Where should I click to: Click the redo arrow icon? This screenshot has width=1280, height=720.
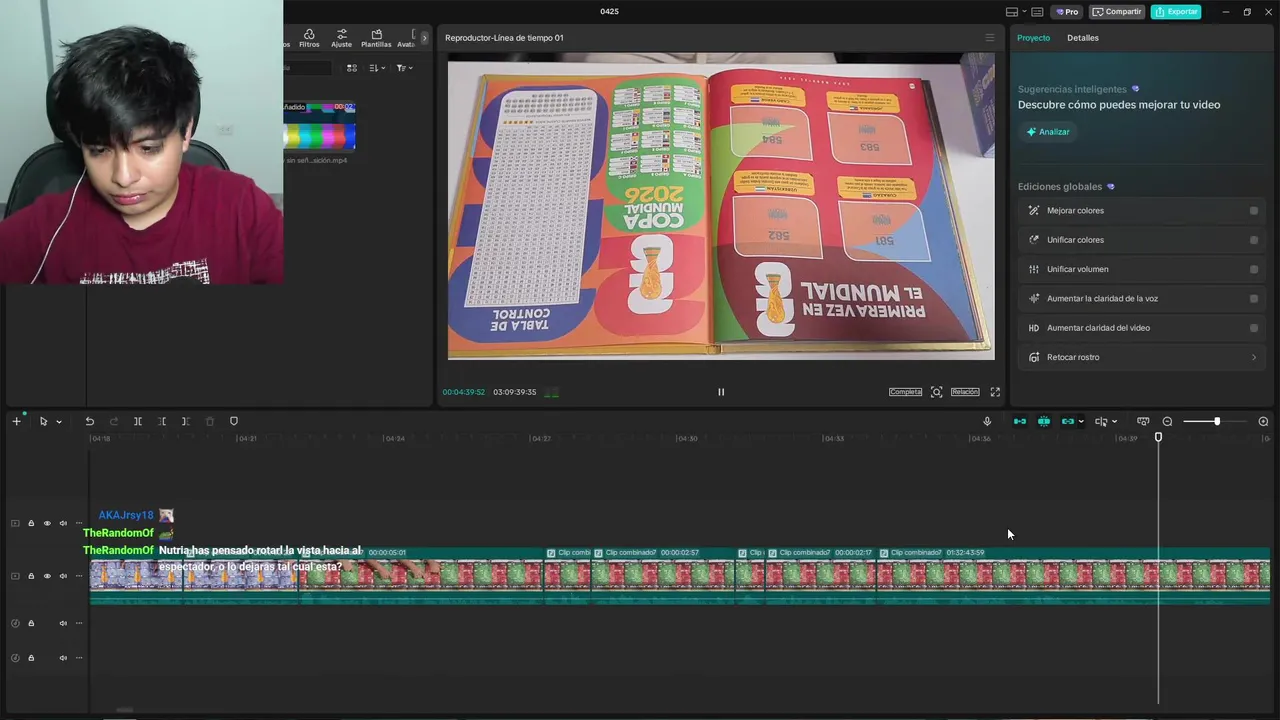click(113, 421)
